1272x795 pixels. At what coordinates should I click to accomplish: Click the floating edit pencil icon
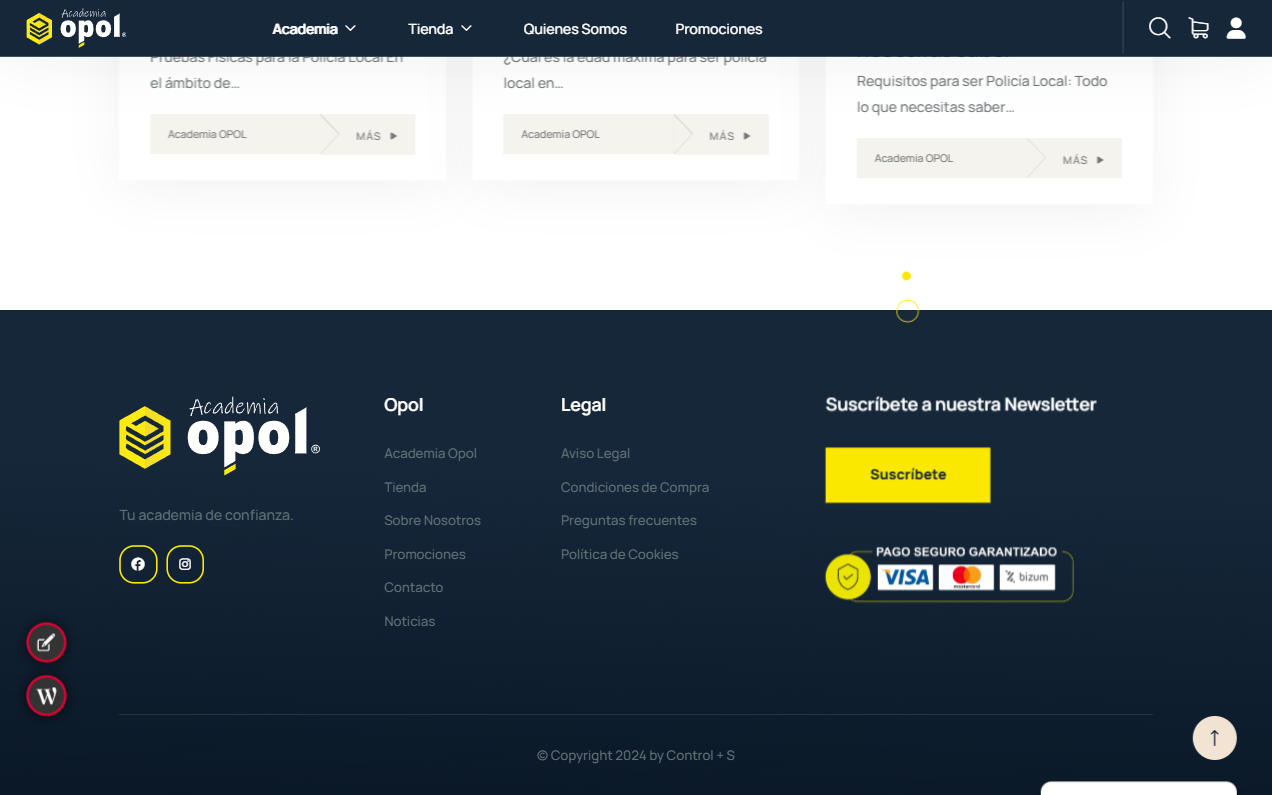click(46, 642)
